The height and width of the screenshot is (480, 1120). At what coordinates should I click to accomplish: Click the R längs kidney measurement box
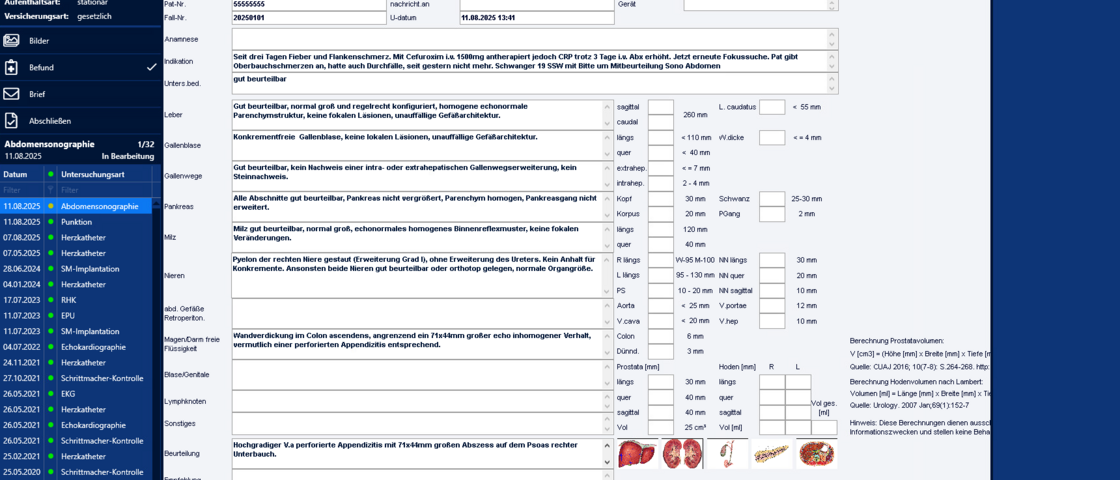[661, 260]
